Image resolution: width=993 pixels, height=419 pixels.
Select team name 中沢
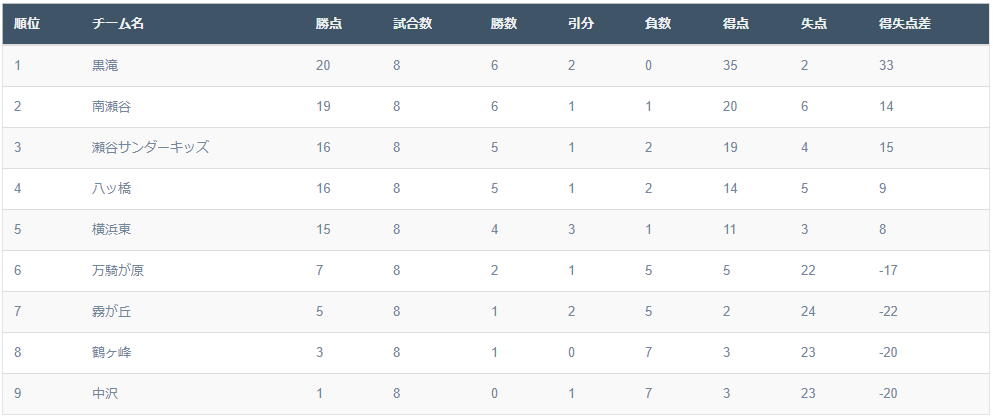point(105,393)
